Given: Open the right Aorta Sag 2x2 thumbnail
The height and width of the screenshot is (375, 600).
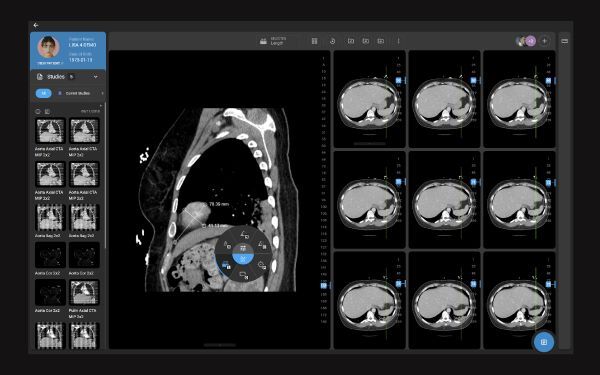Looking at the screenshot, I should pyautogui.click(x=84, y=218).
